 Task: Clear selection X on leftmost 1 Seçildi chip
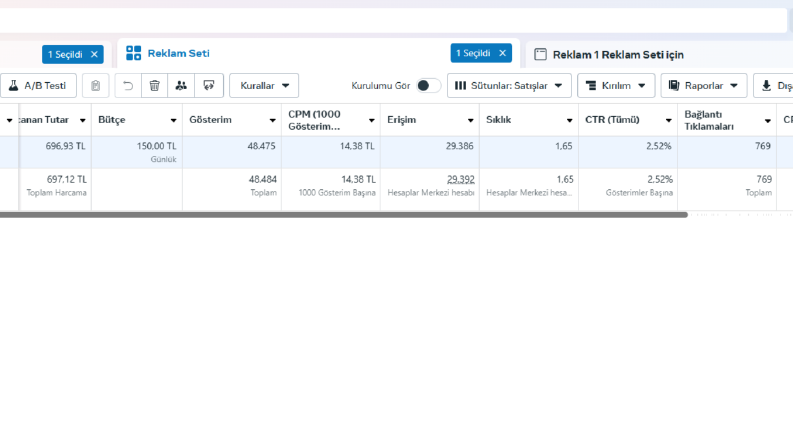click(x=94, y=54)
